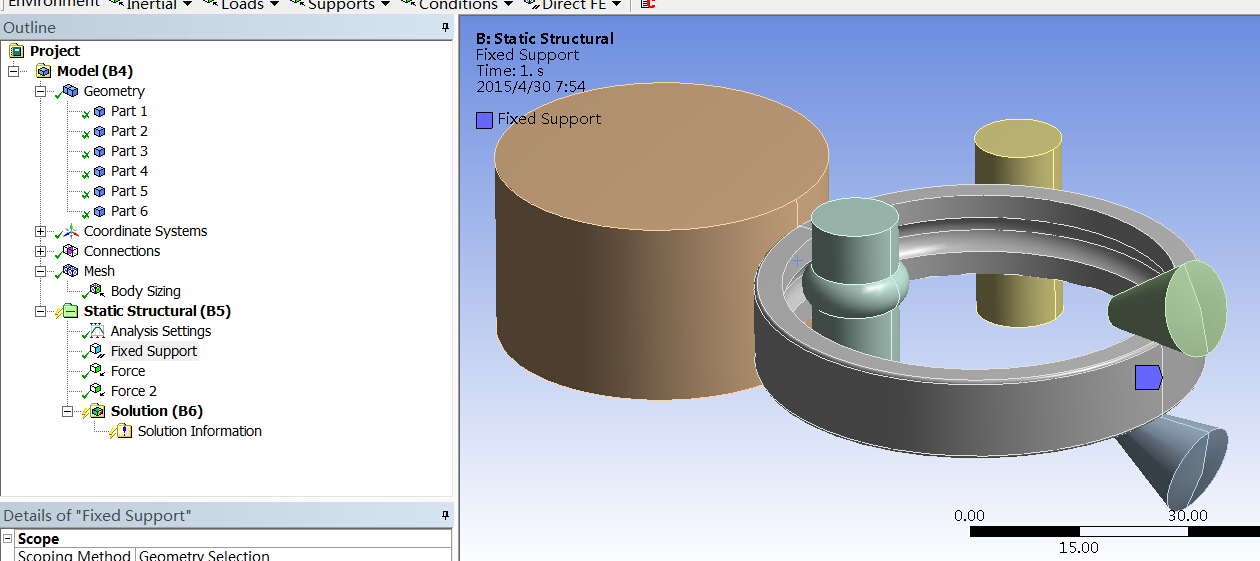Viewport: 1260px width, 561px height.
Task: Select the Part 6 body icon
Action: pos(99,211)
